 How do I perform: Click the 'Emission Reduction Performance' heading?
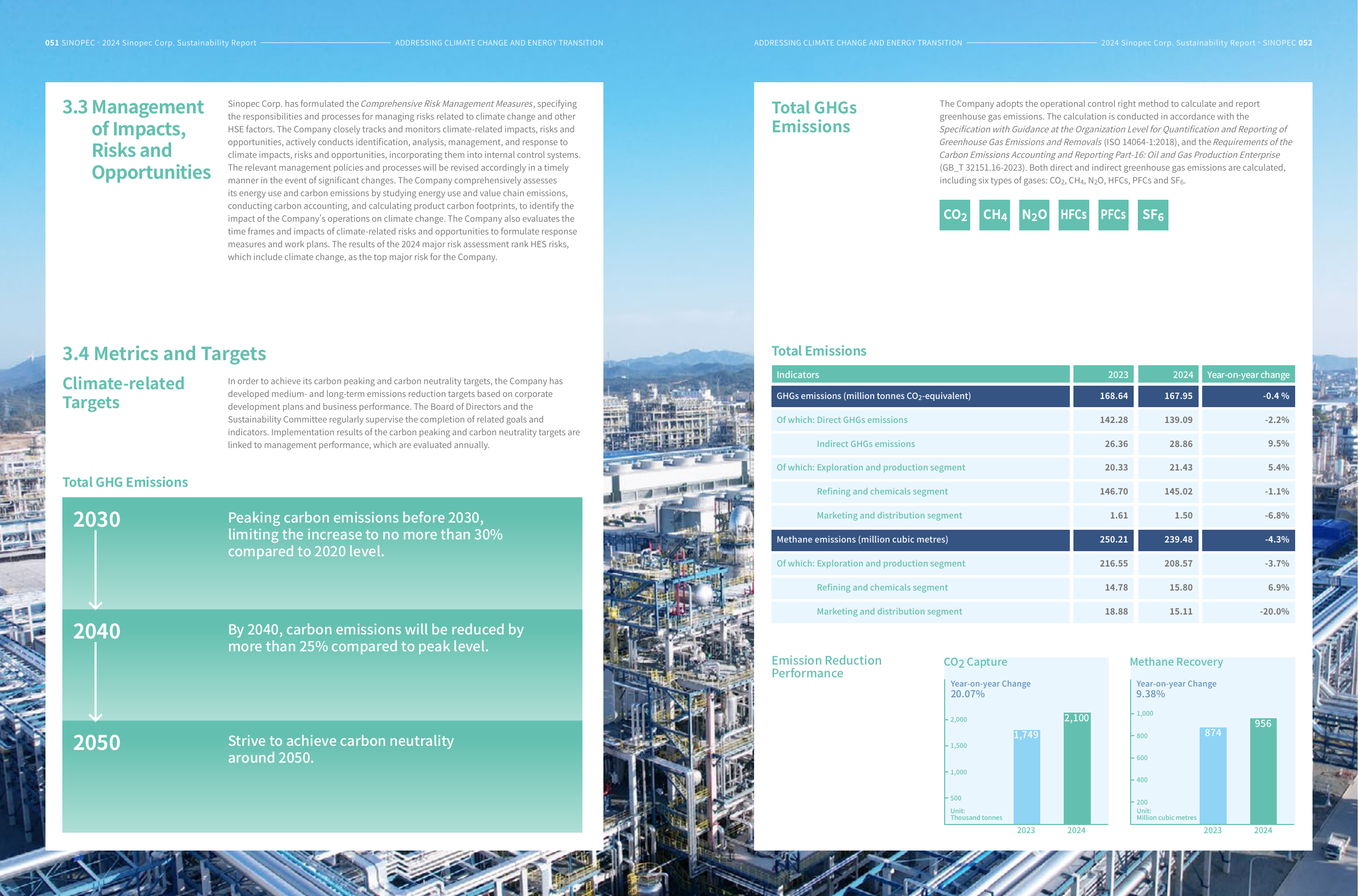[827, 667]
